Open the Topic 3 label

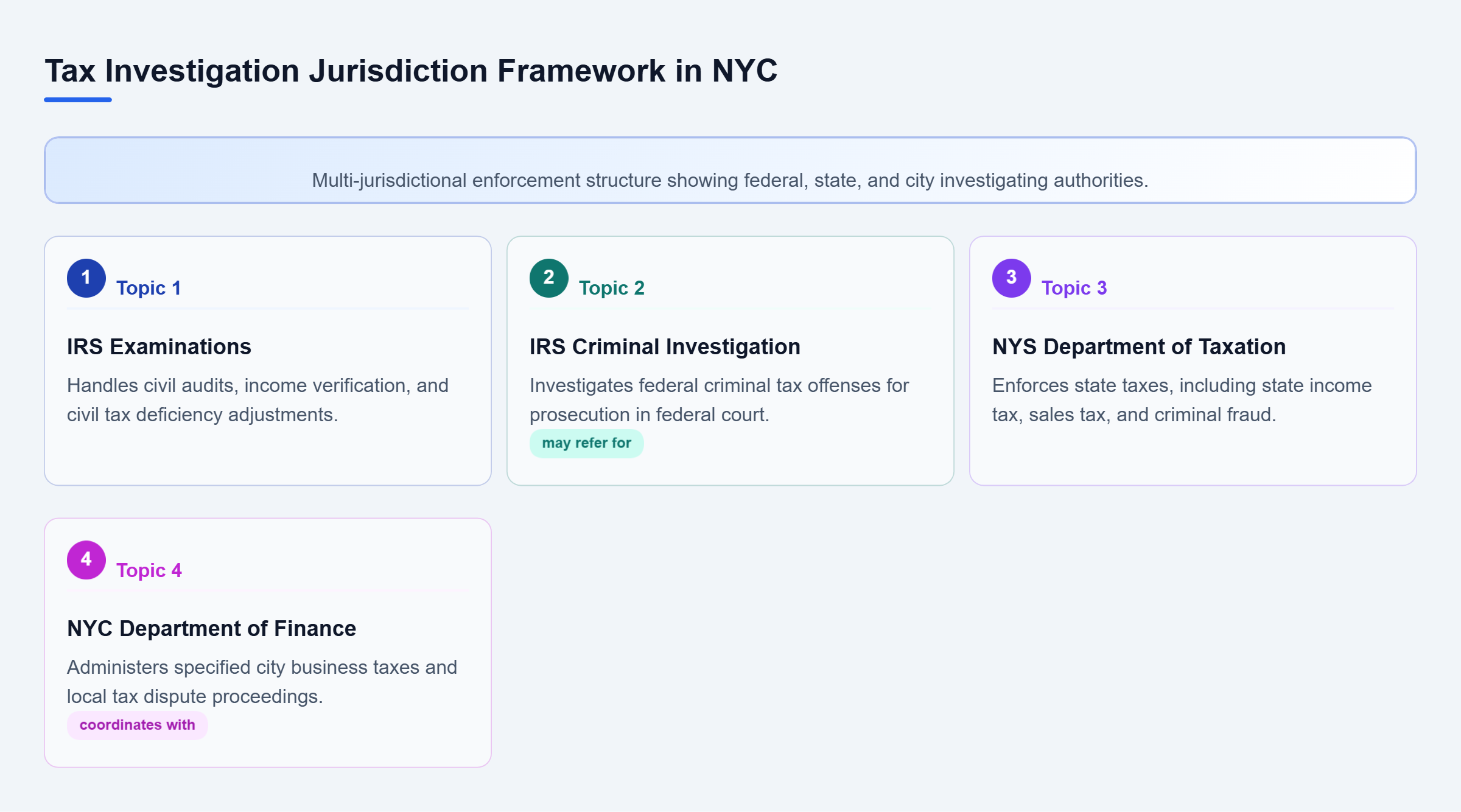pos(1074,288)
